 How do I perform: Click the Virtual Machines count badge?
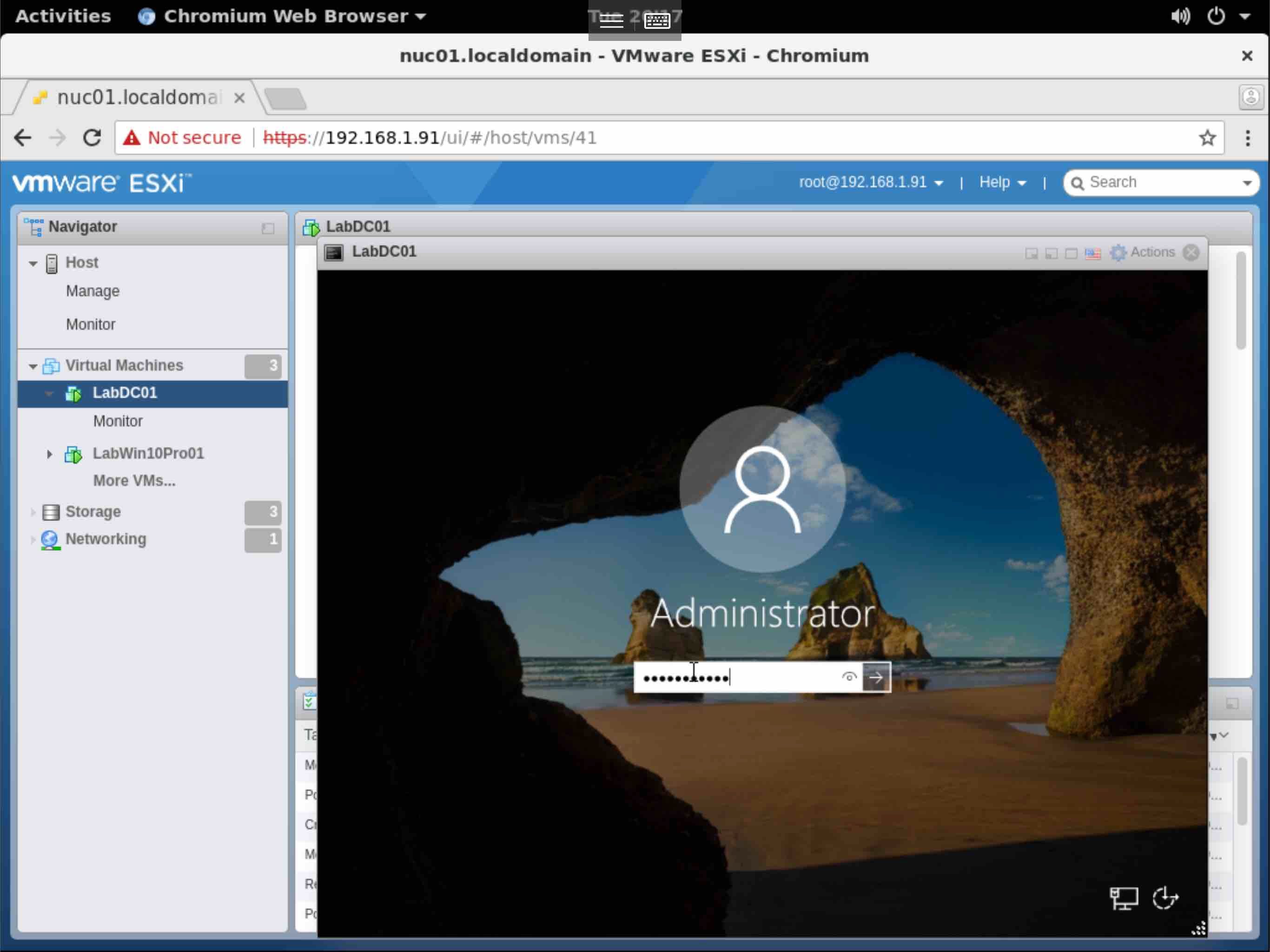point(263,366)
